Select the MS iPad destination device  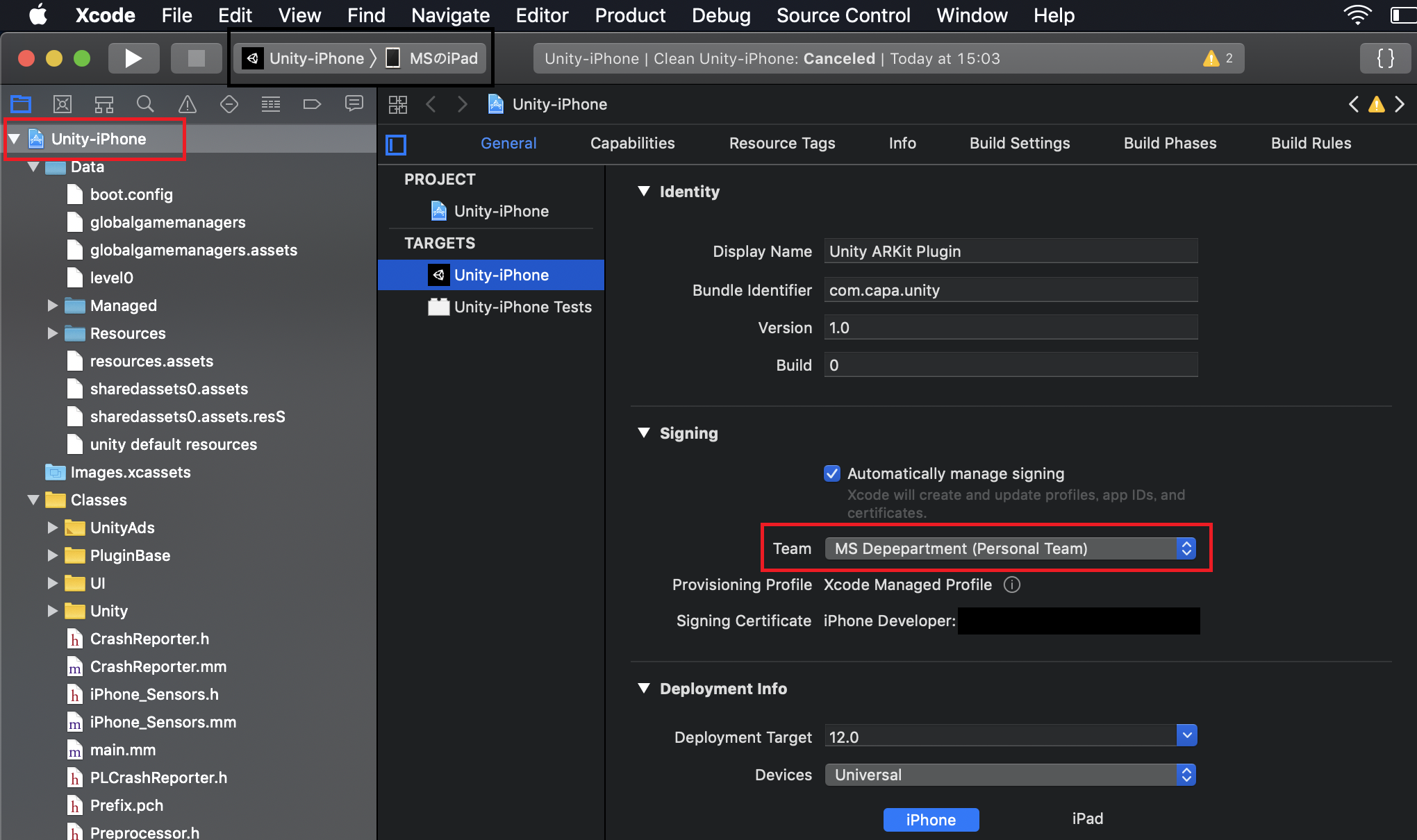pyautogui.click(x=432, y=58)
